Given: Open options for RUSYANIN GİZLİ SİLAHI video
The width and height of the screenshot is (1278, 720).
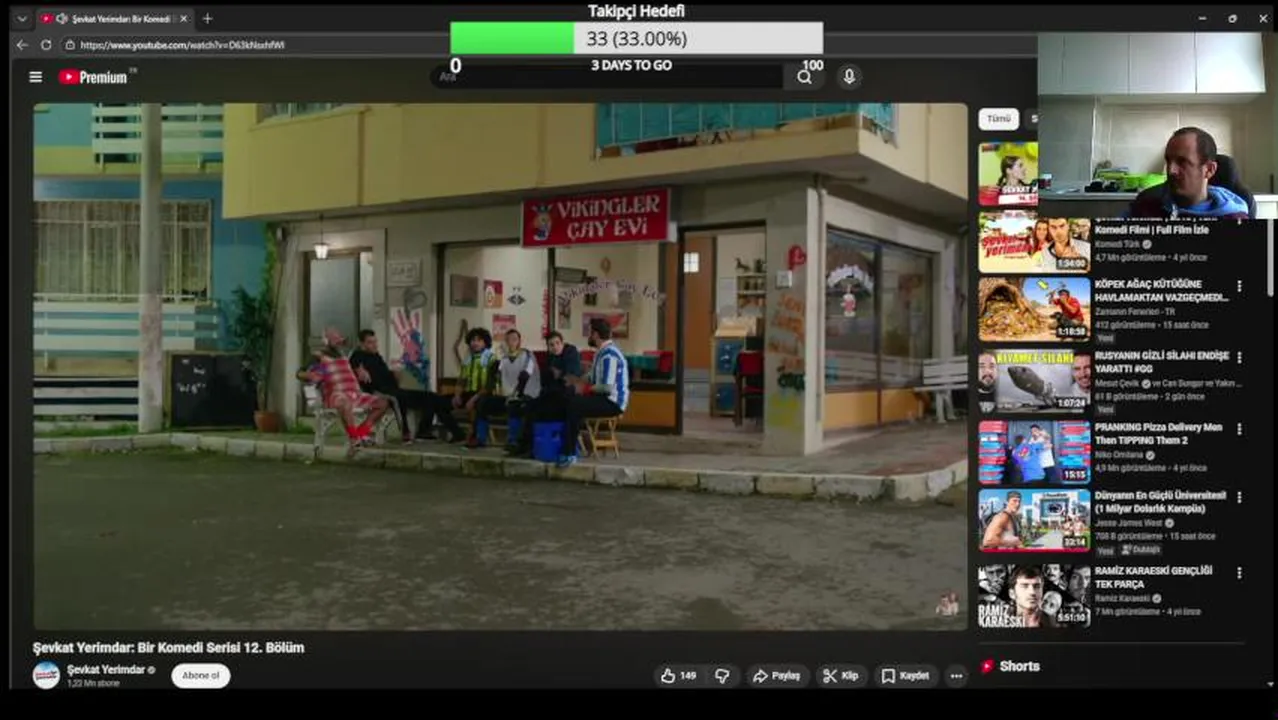Looking at the screenshot, I should pyautogui.click(x=1239, y=357).
